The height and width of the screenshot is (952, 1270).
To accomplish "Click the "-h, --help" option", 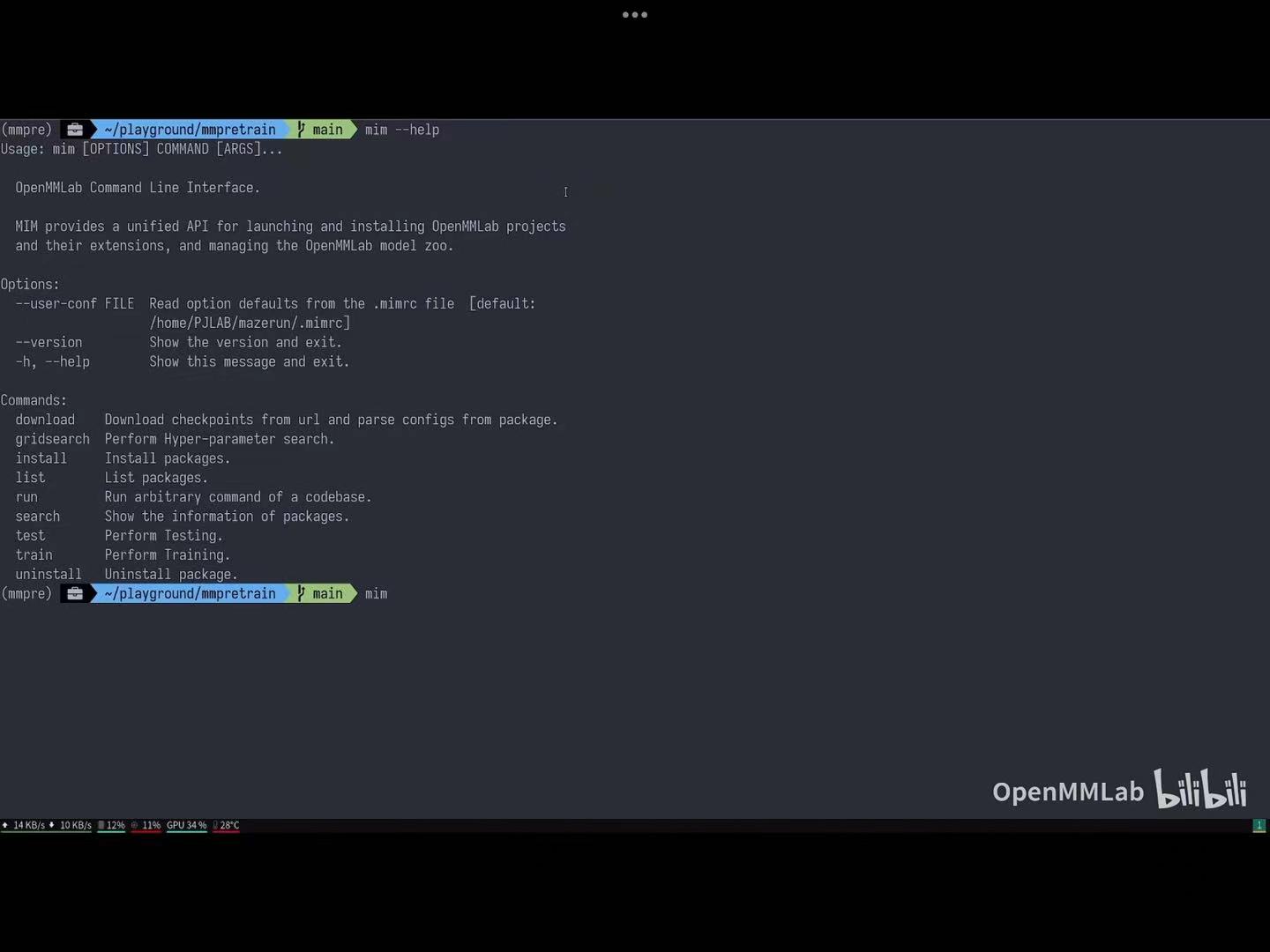I will click(x=52, y=362).
